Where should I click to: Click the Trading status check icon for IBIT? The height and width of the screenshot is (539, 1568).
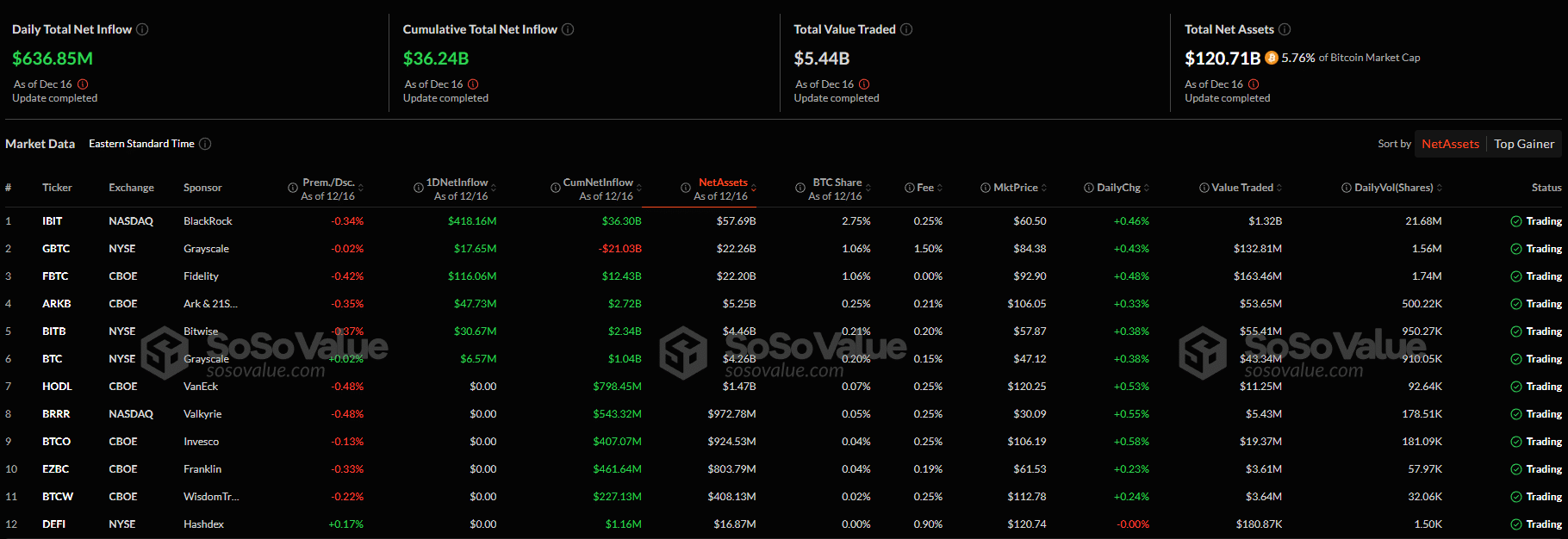(1516, 221)
